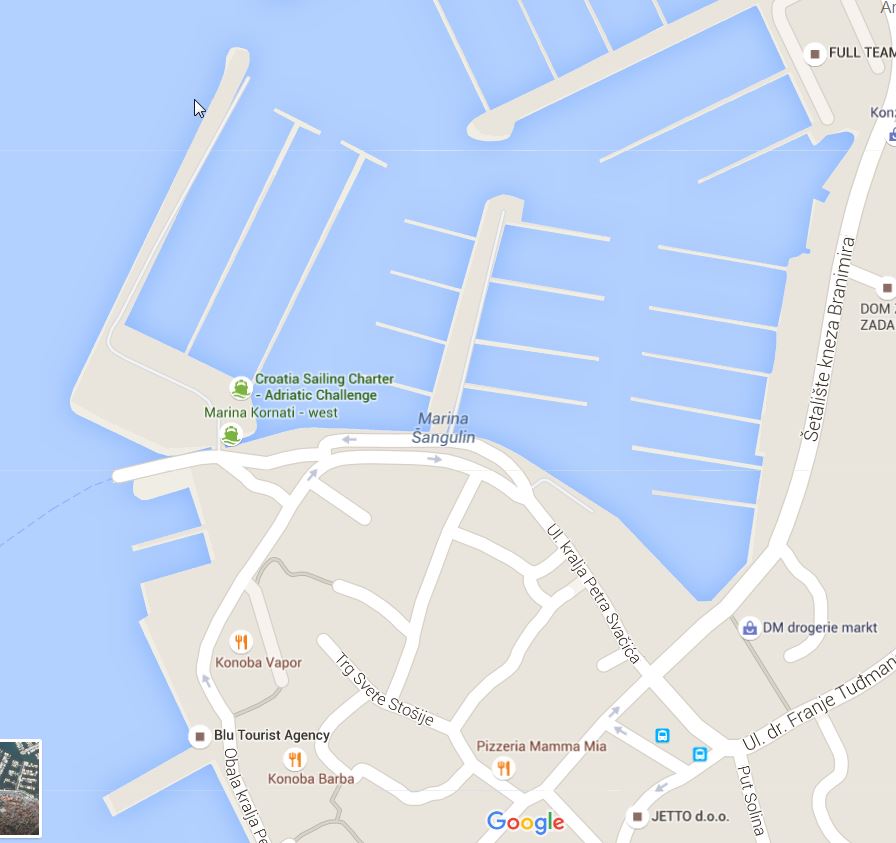The width and height of the screenshot is (896, 843).
Task: Open the Pizzeria Mamma Mia text label
Action: tap(541, 746)
